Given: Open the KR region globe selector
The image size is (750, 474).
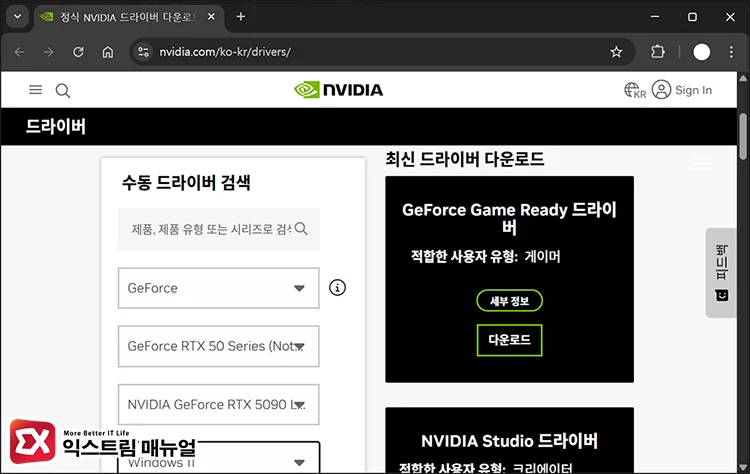Looking at the screenshot, I should pos(635,90).
